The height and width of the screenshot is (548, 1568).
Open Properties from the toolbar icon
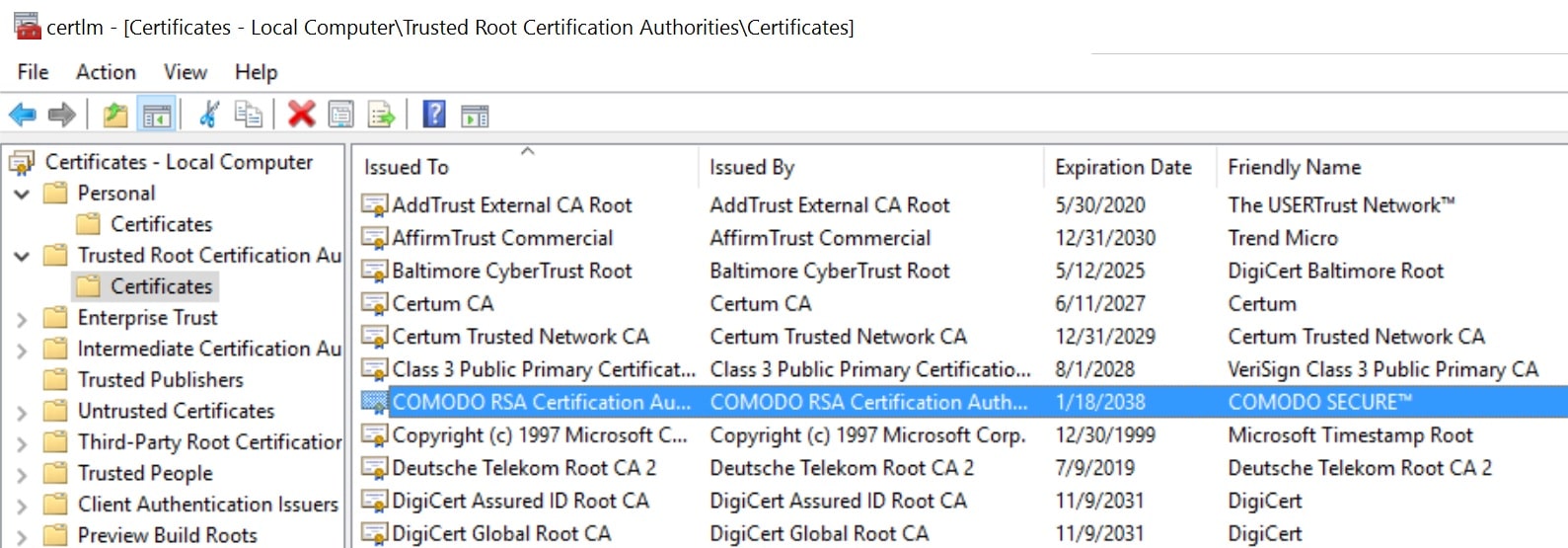pyautogui.click(x=341, y=116)
